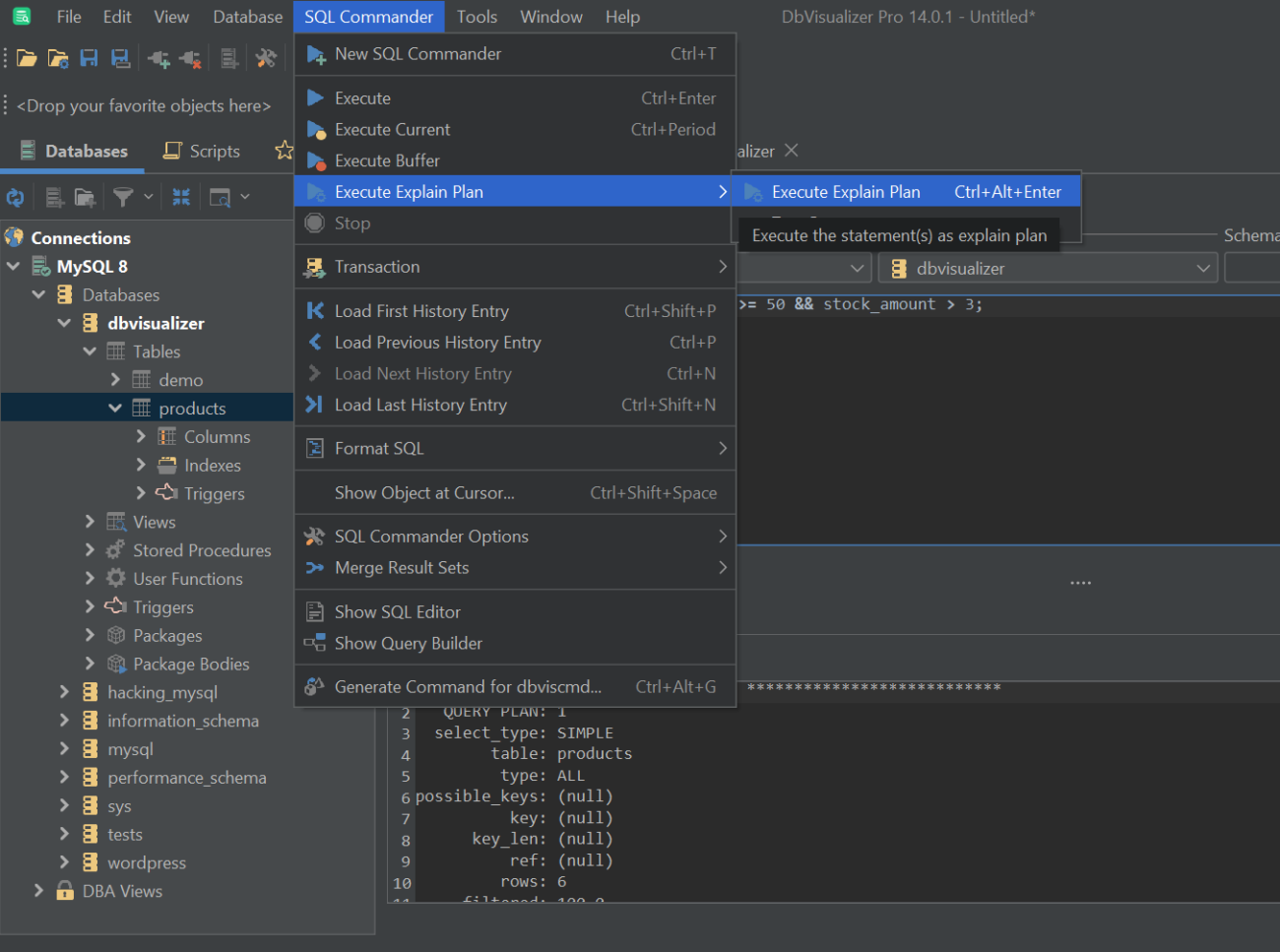Click the collapse all tree nodes icon
The width and height of the screenshot is (1280, 952).
(180, 196)
